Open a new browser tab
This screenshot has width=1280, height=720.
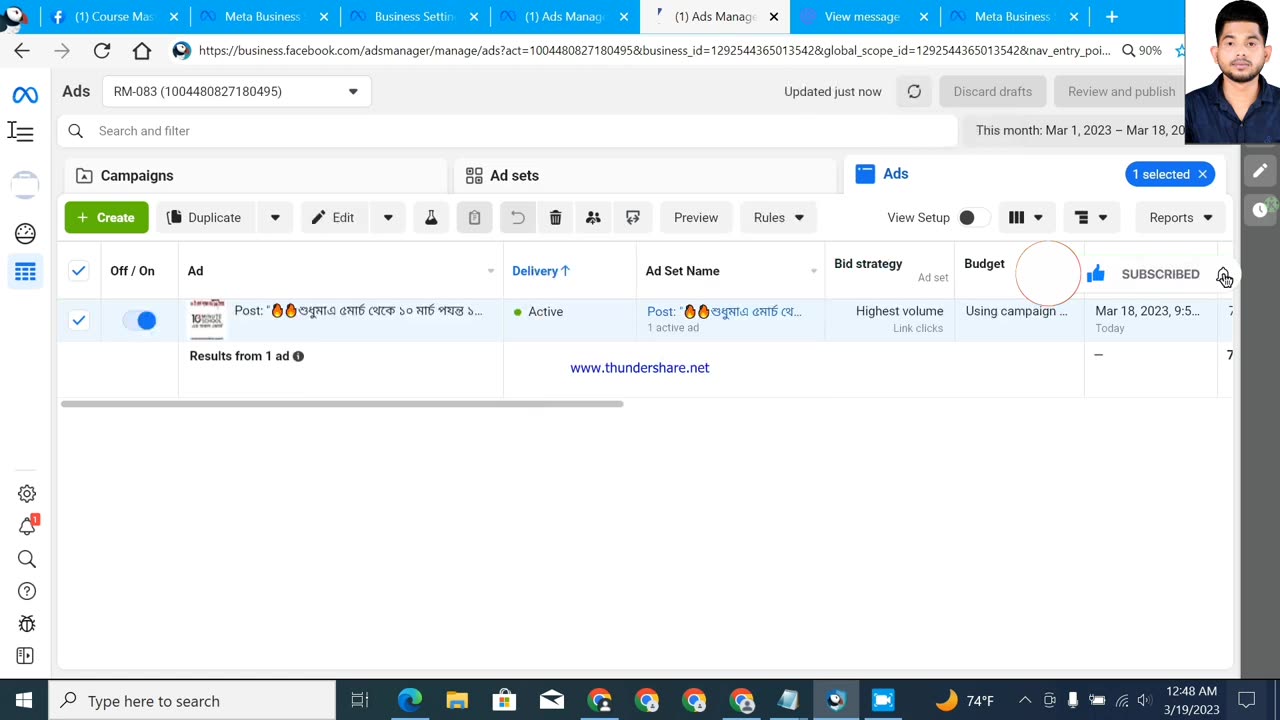[x=1112, y=17]
